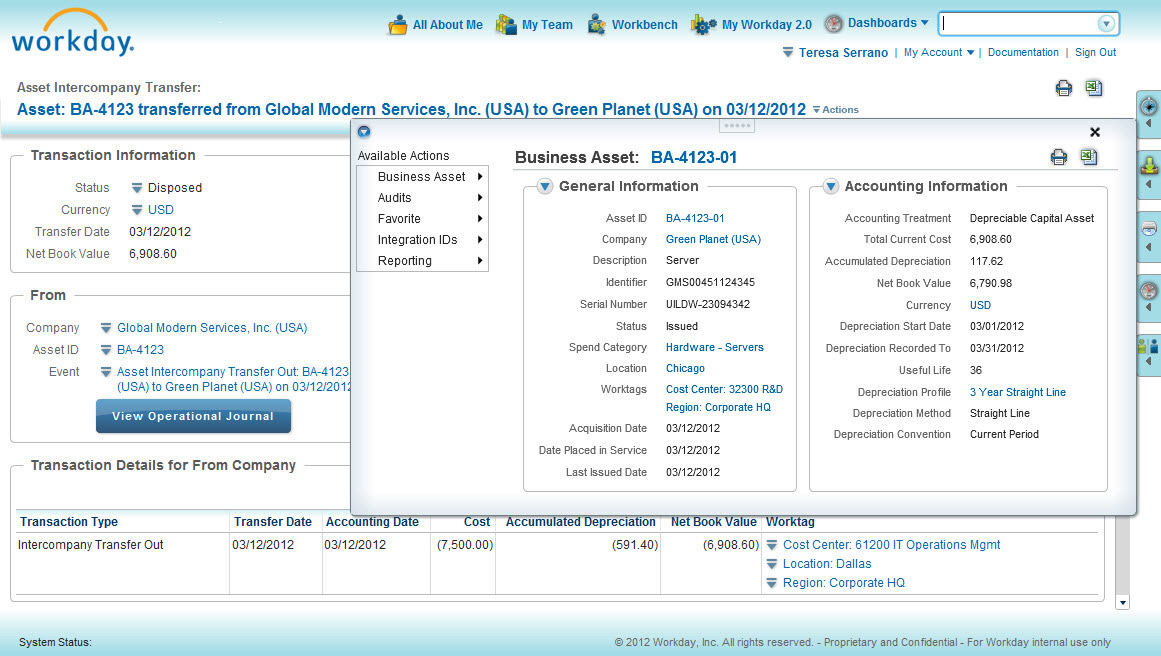The width and height of the screenshot is (1161, 656).
Task: Open the Chicago location link
Action: [685, 369]
